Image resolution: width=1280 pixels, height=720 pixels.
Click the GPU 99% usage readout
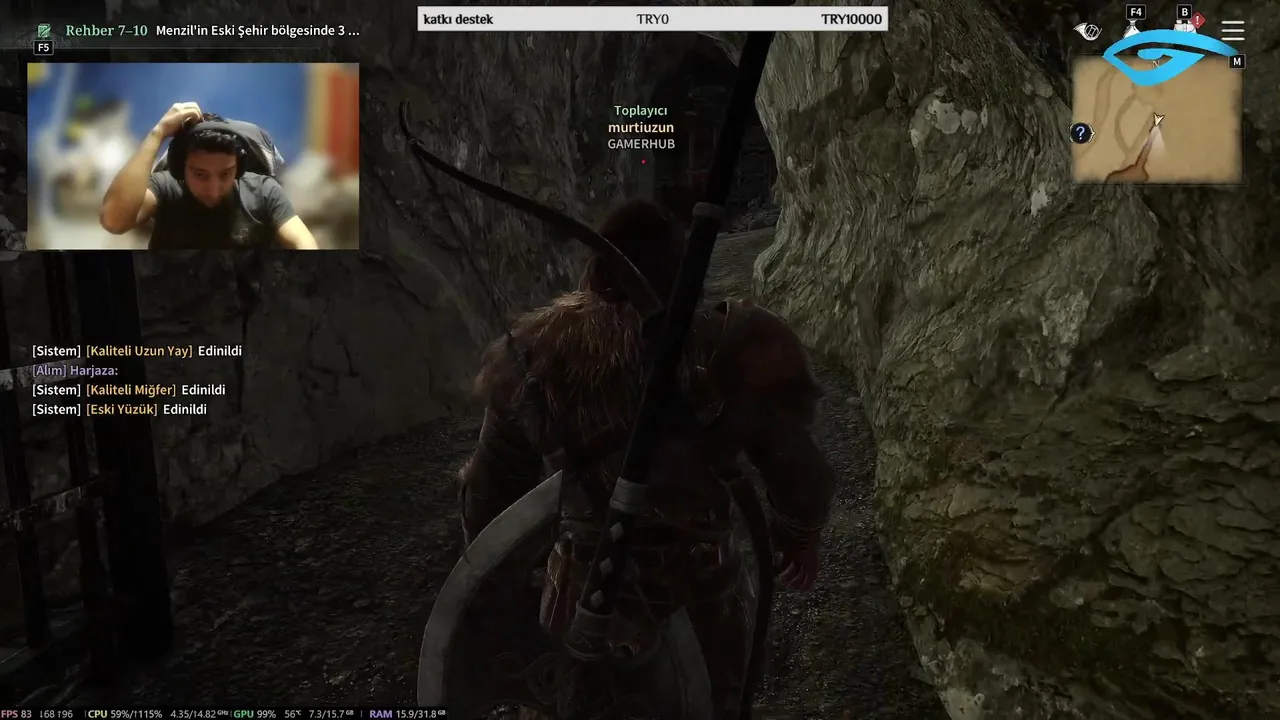(254, 714)
